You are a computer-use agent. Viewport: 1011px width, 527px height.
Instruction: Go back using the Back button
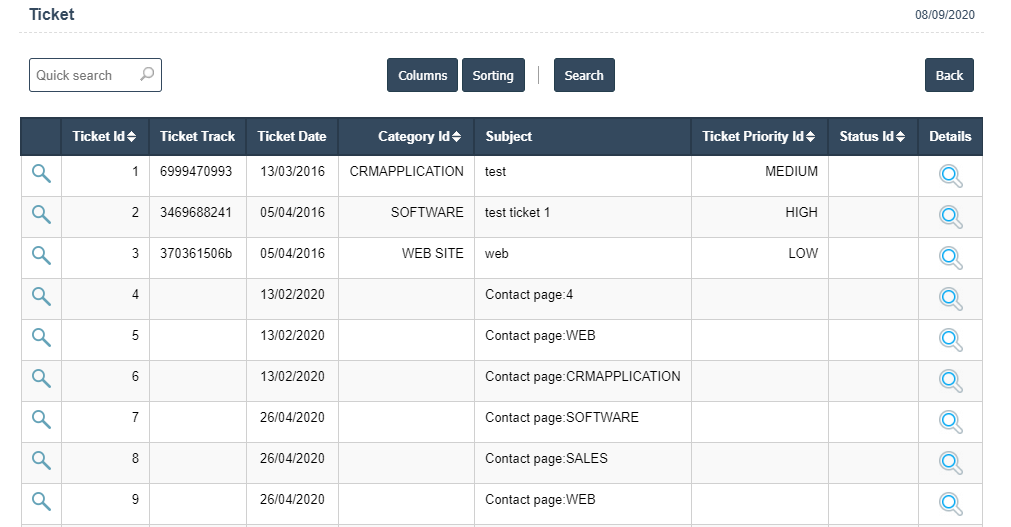point(949,76)
